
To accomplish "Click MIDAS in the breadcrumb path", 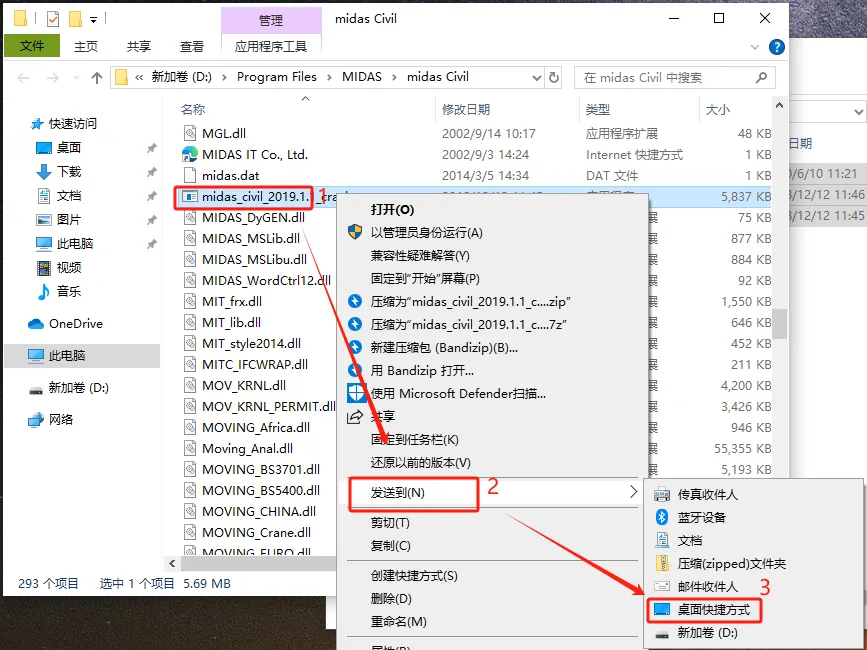I will click(x=362, y=77).
